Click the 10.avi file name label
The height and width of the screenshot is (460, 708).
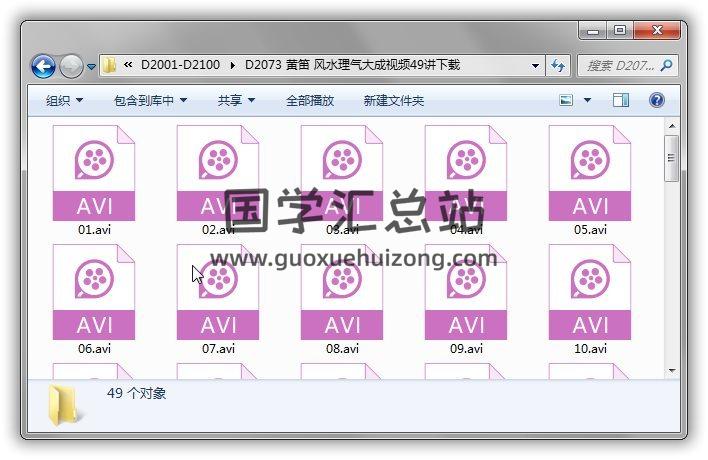(x=590, y=348)
